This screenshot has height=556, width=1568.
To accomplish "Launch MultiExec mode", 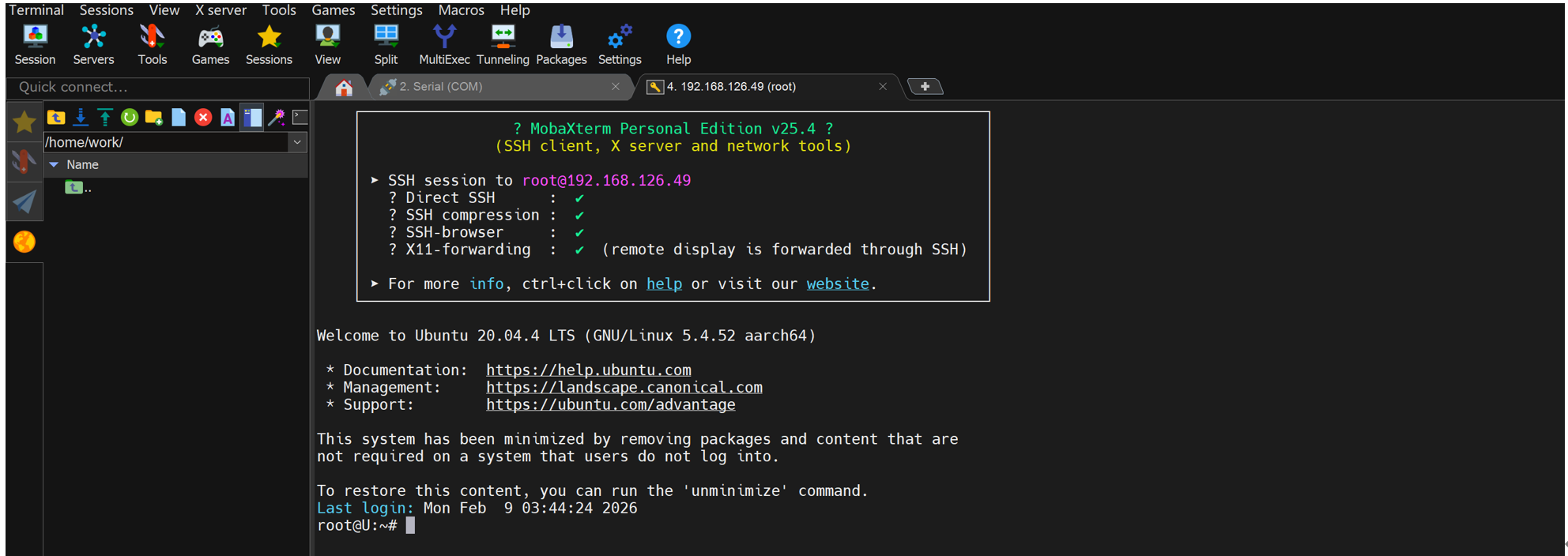I will (444, 45).
